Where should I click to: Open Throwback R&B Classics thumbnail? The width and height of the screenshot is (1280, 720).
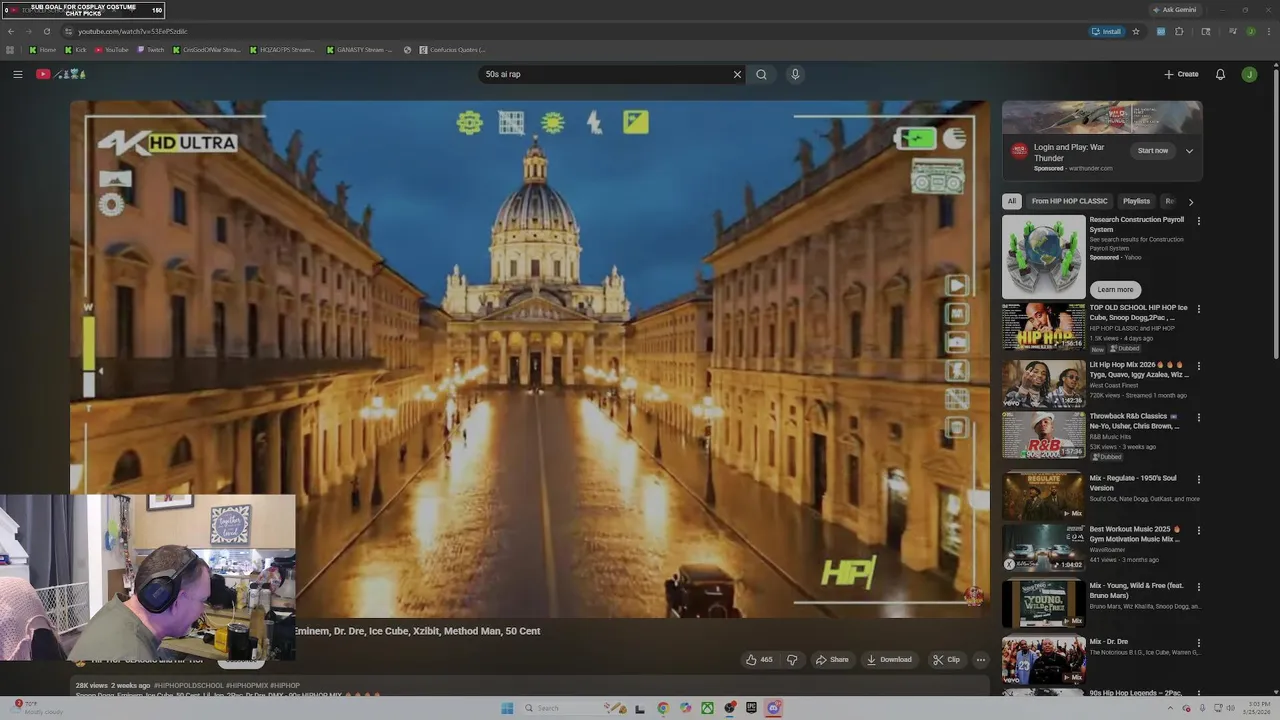pos(1043,435)
